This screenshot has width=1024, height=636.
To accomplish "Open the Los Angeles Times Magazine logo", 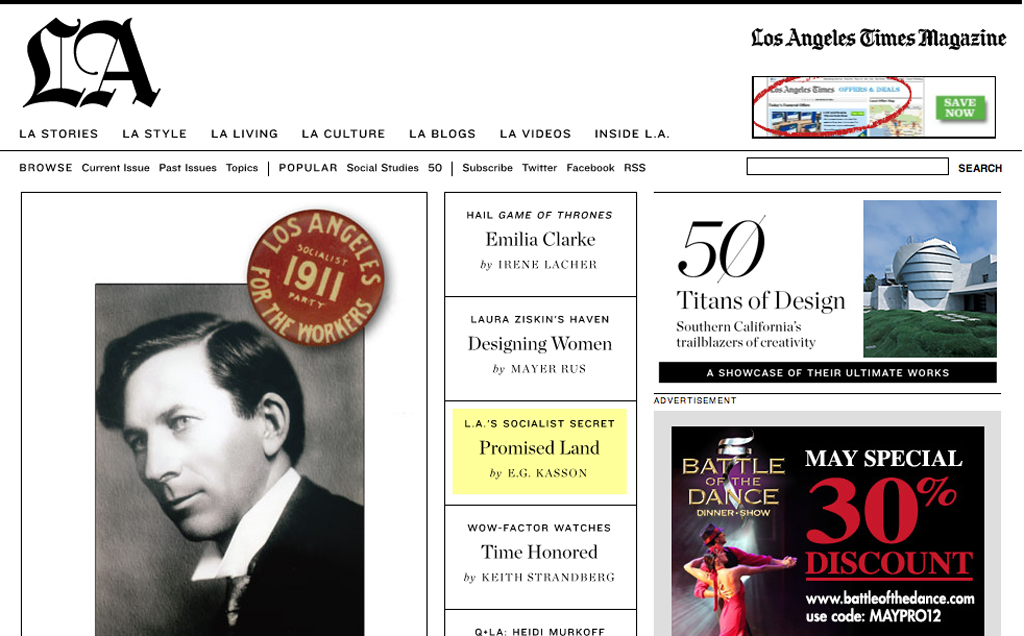I will pos(878,39).
